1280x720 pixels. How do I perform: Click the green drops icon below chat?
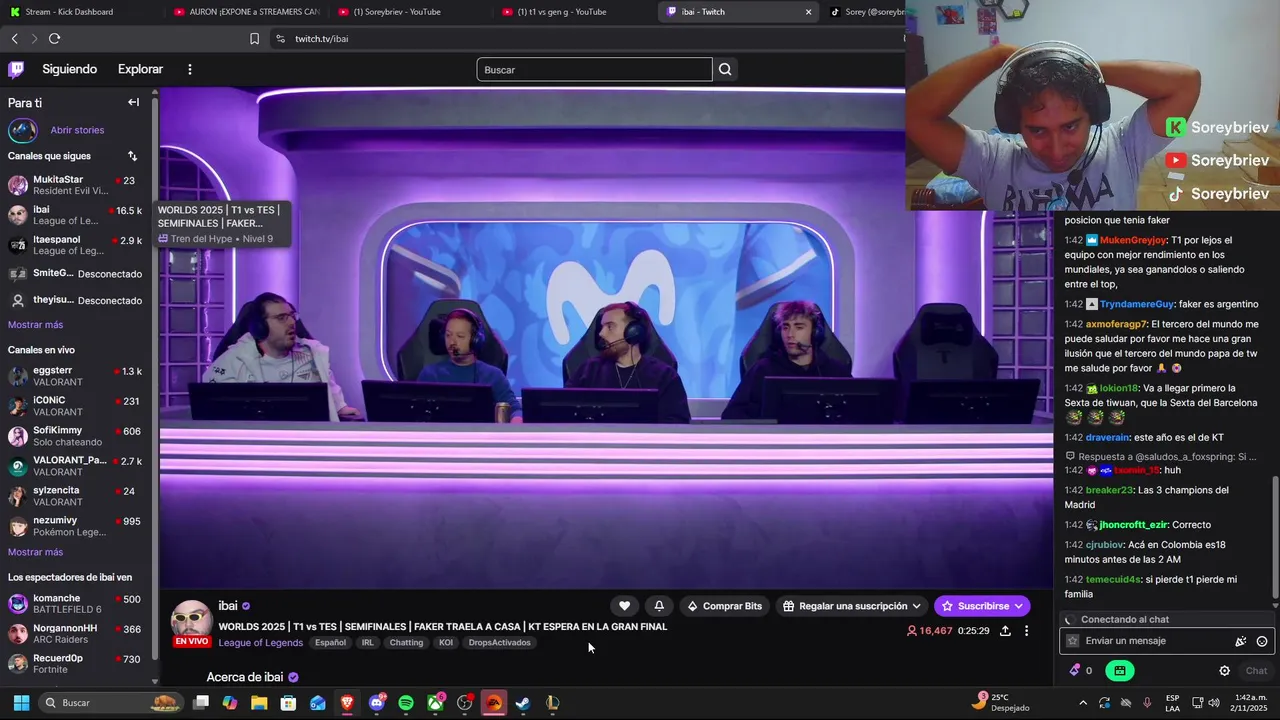coord(1120,671)
